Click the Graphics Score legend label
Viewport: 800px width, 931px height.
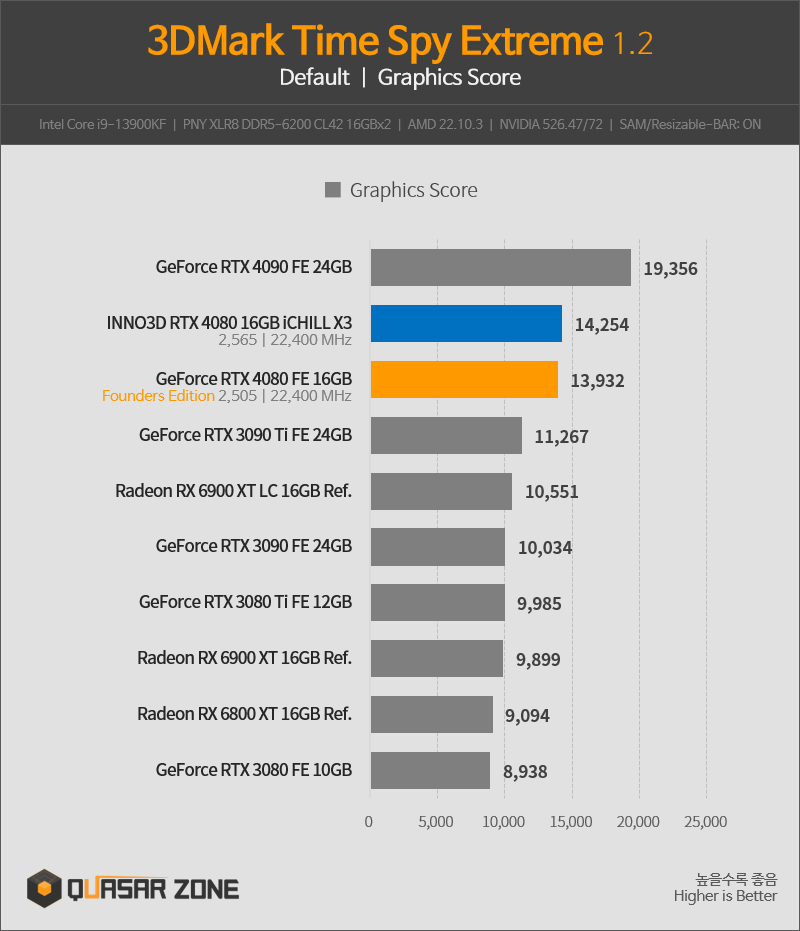click(x=413, y=190)
